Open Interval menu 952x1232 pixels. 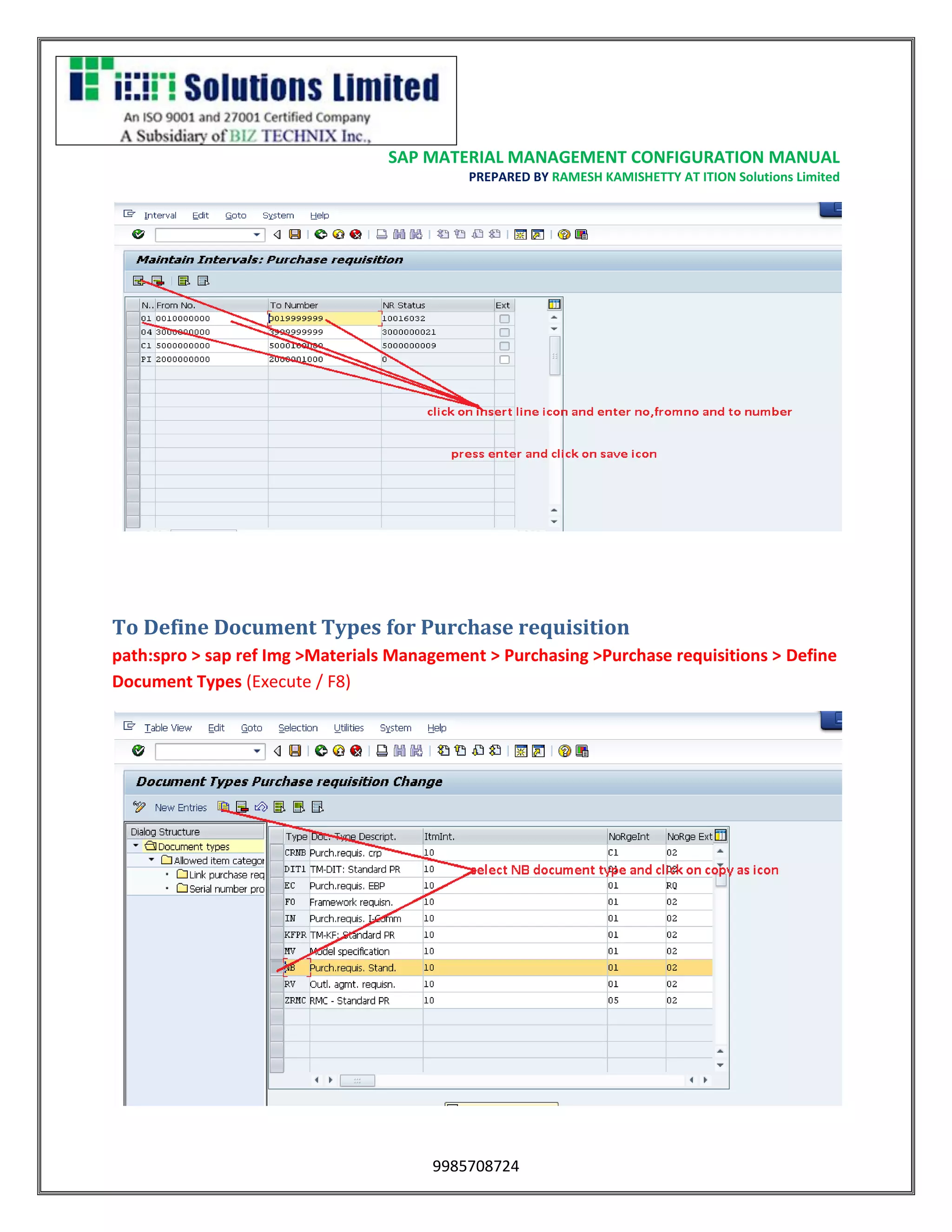[160, 216]
